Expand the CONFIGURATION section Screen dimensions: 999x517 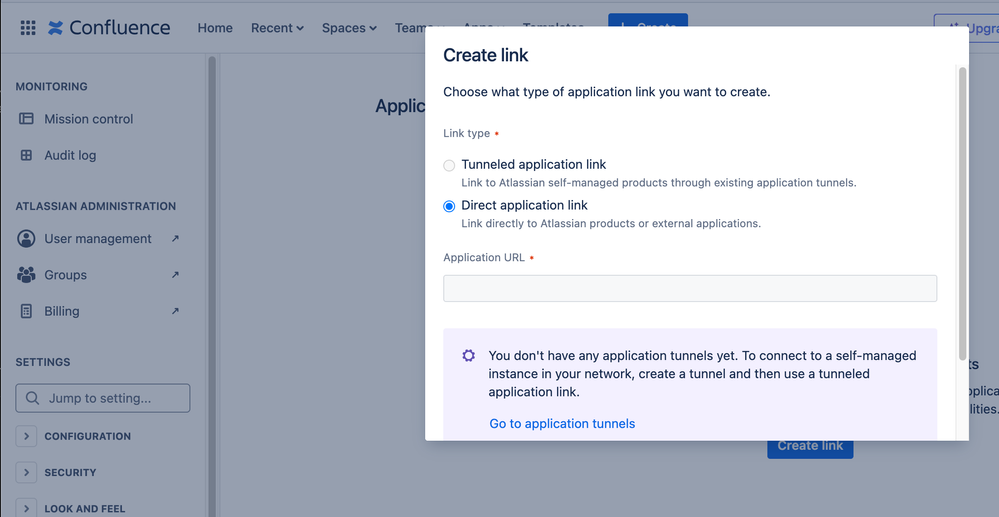click(26, 436)
